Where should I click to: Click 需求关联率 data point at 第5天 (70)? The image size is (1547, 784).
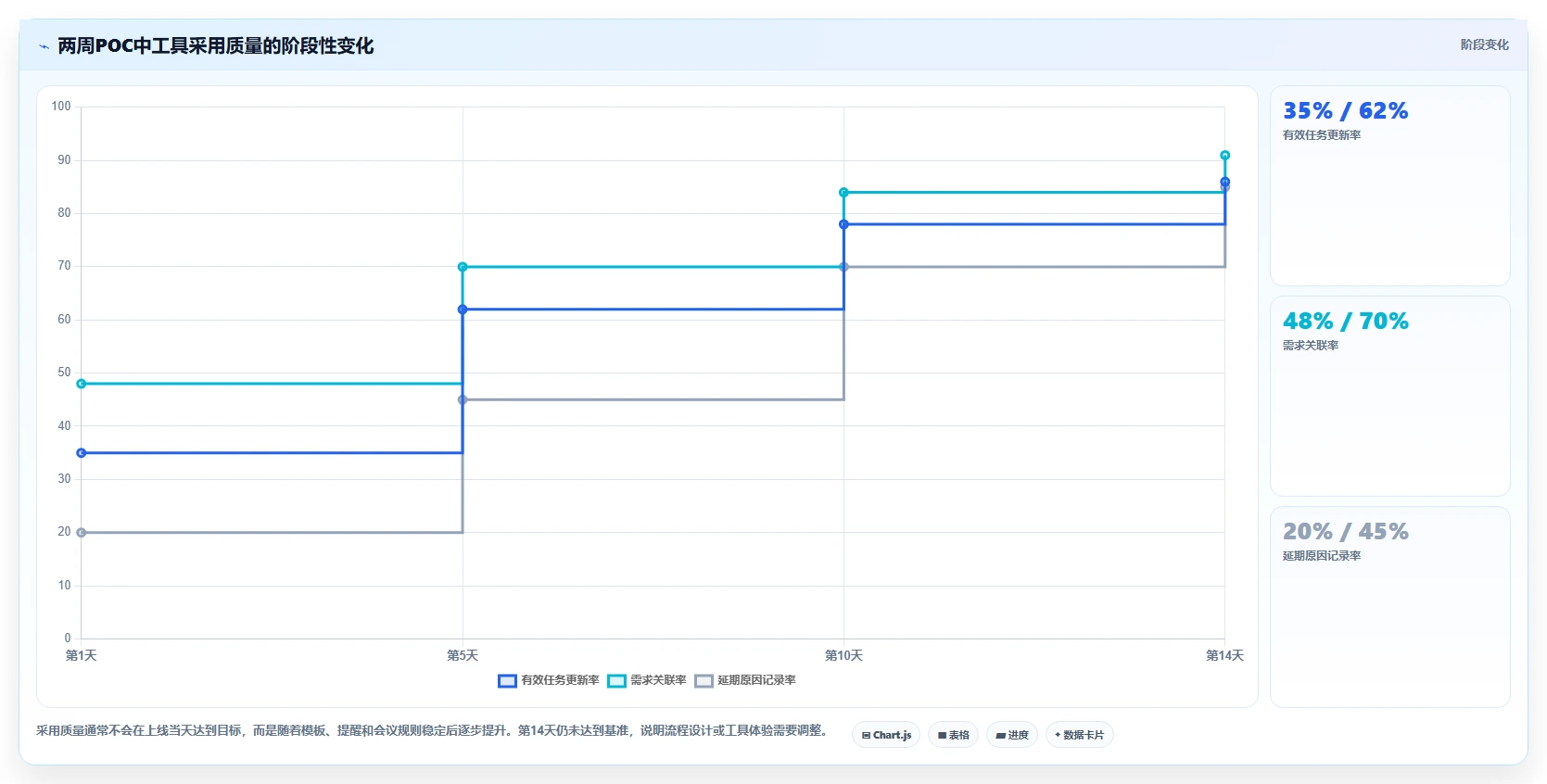463,267
